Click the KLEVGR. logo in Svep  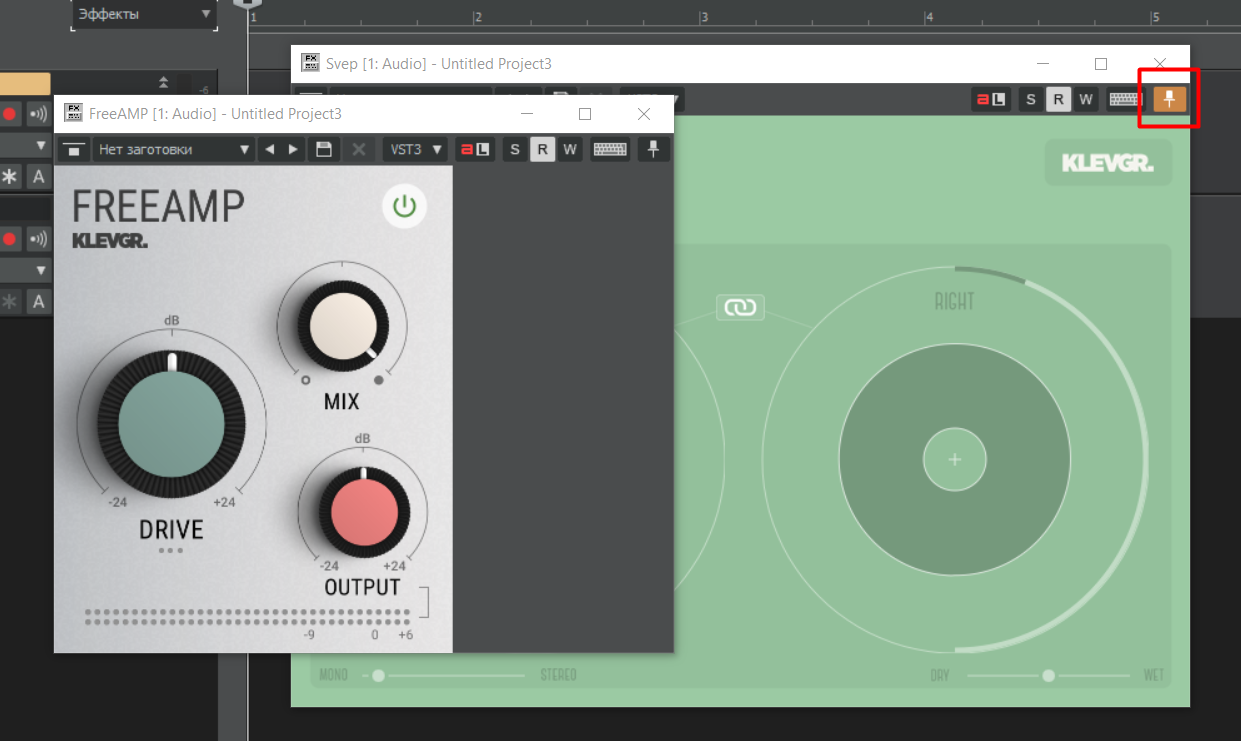pyautogui.click(x=1108, y=163)
